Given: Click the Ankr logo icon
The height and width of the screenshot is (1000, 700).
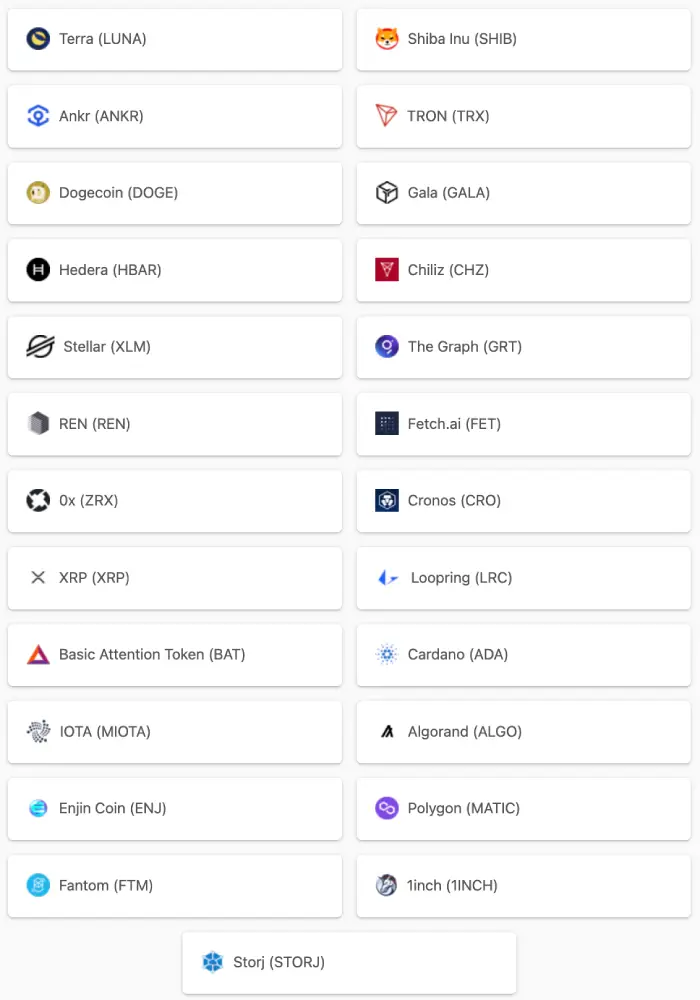Looking at the screenshot, I should pos(38,116).
